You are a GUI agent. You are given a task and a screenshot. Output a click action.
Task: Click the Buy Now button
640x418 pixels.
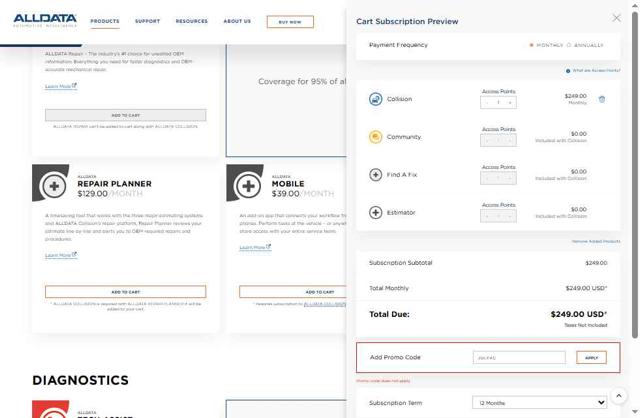pos(290,22)
